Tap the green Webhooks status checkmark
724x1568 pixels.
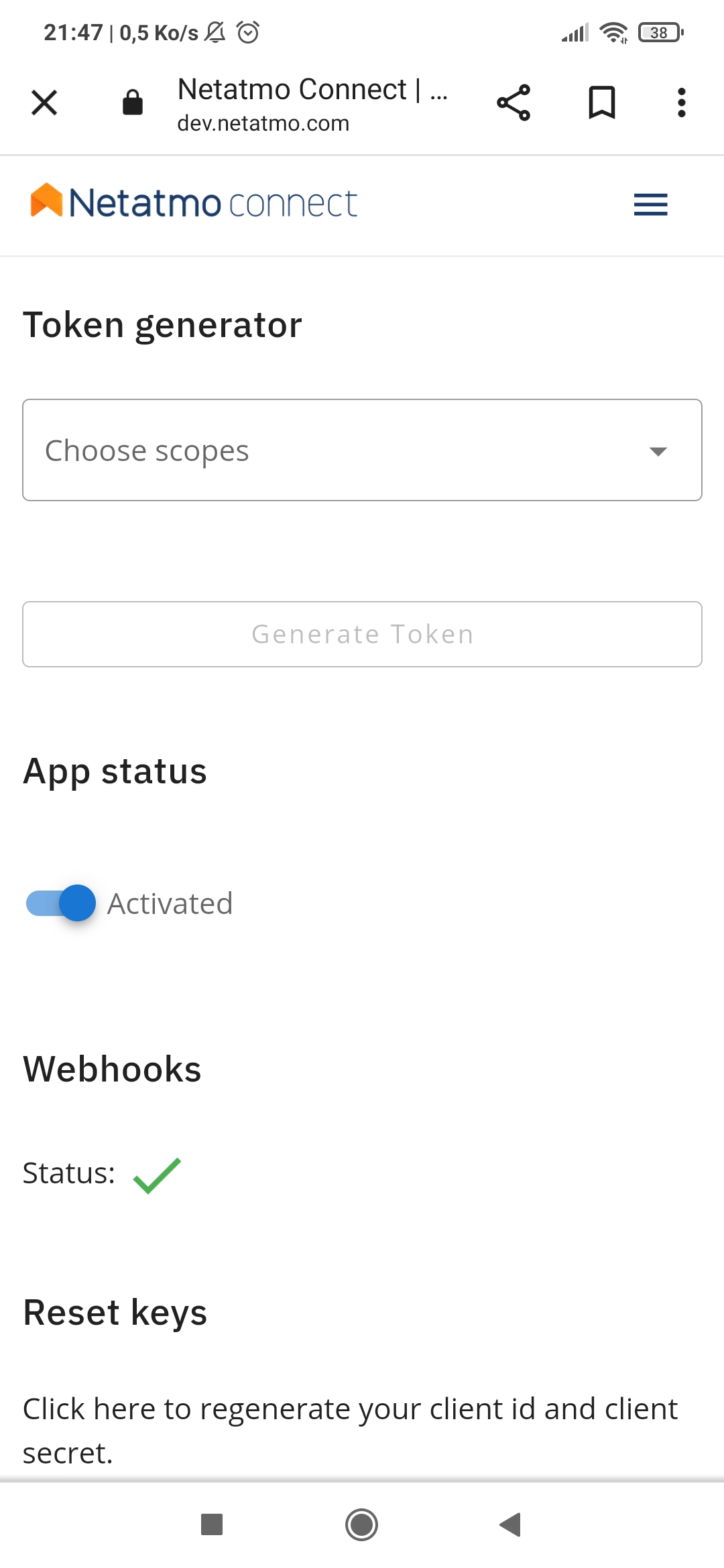click(157, 1175)
